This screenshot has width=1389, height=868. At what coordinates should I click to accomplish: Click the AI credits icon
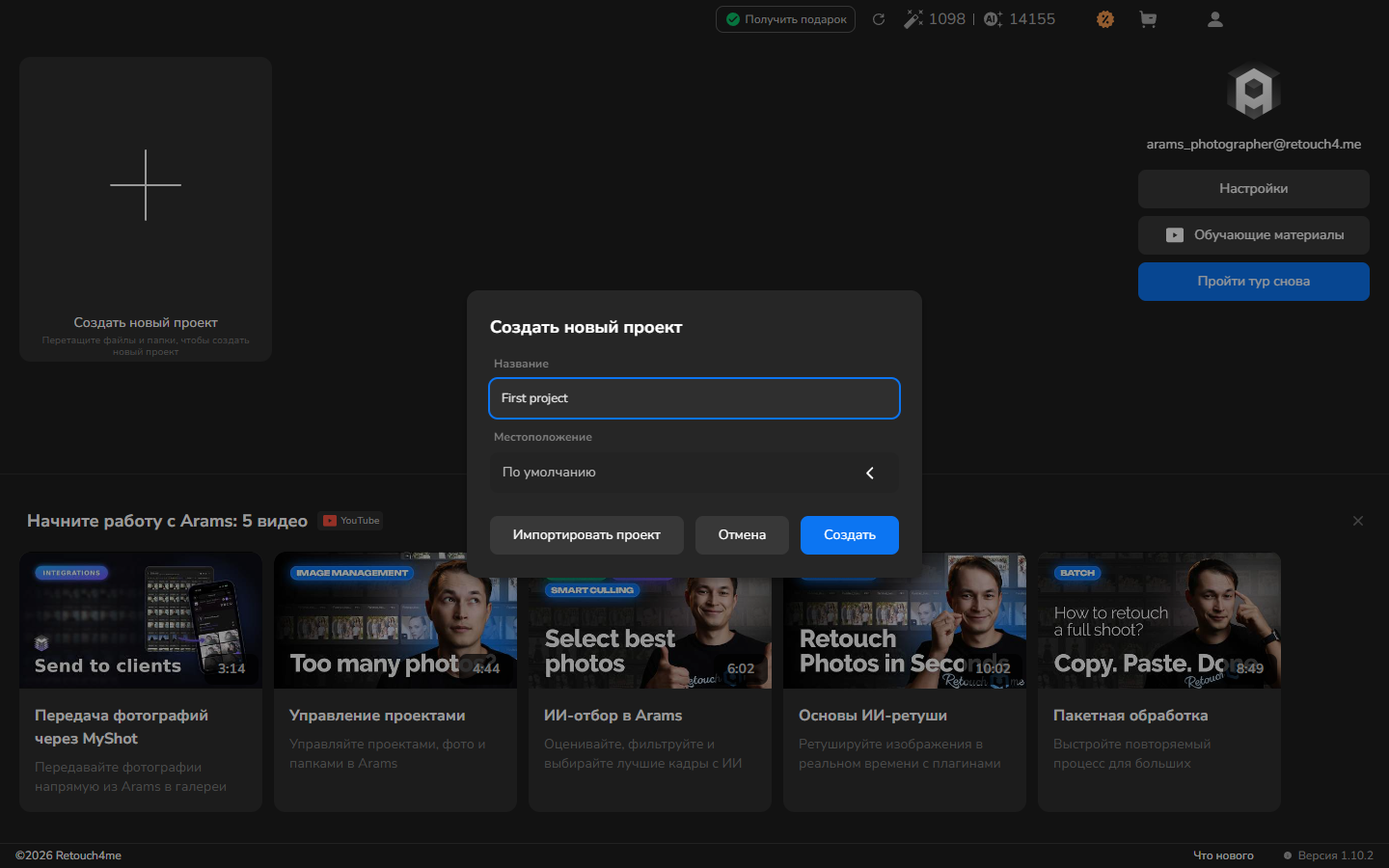pyautogui.click(x=993, y=19)
